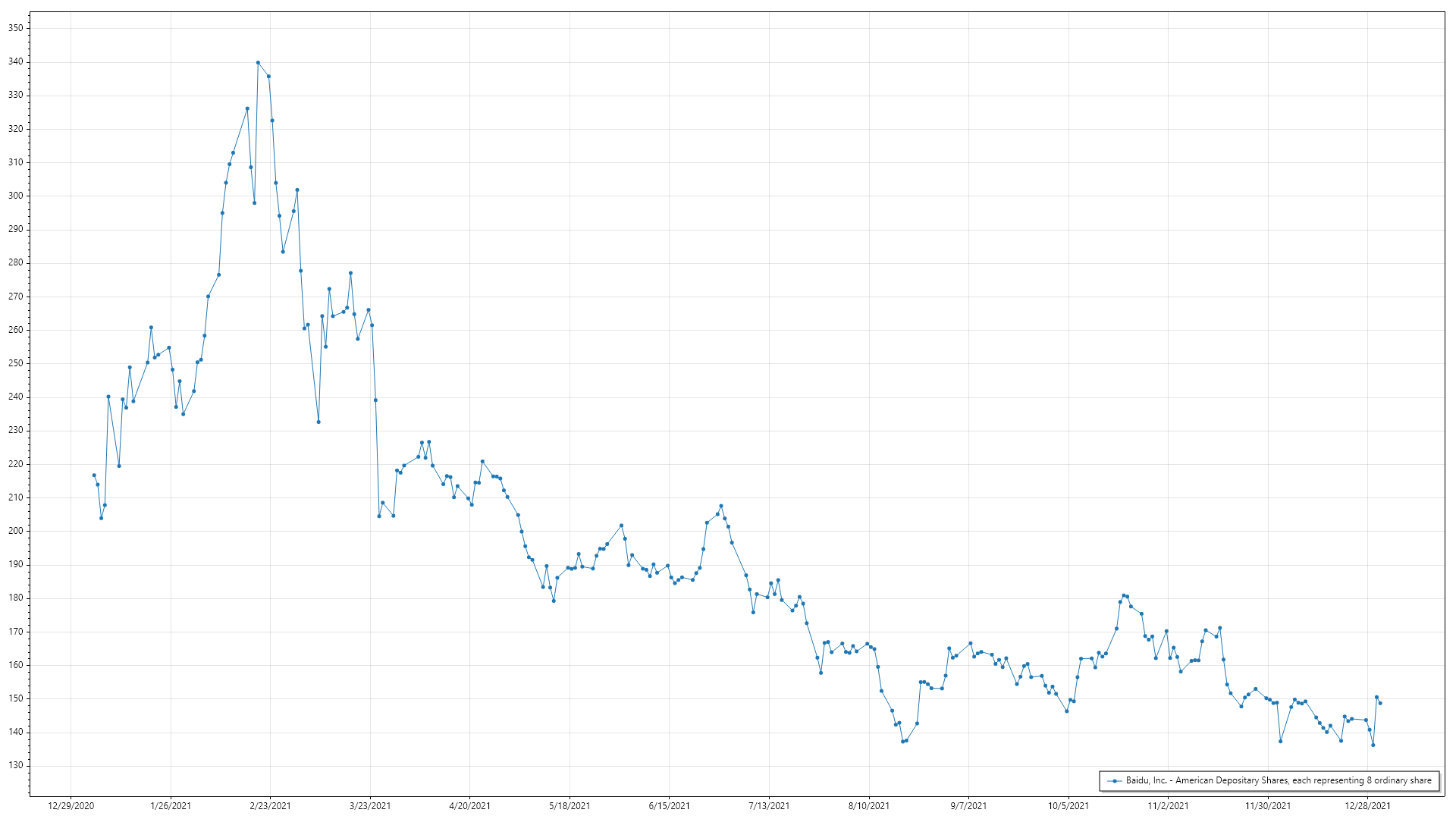Click the 6/15/2021 date label
This screenshot has width=1456, height=819.
tap(670, 806)
